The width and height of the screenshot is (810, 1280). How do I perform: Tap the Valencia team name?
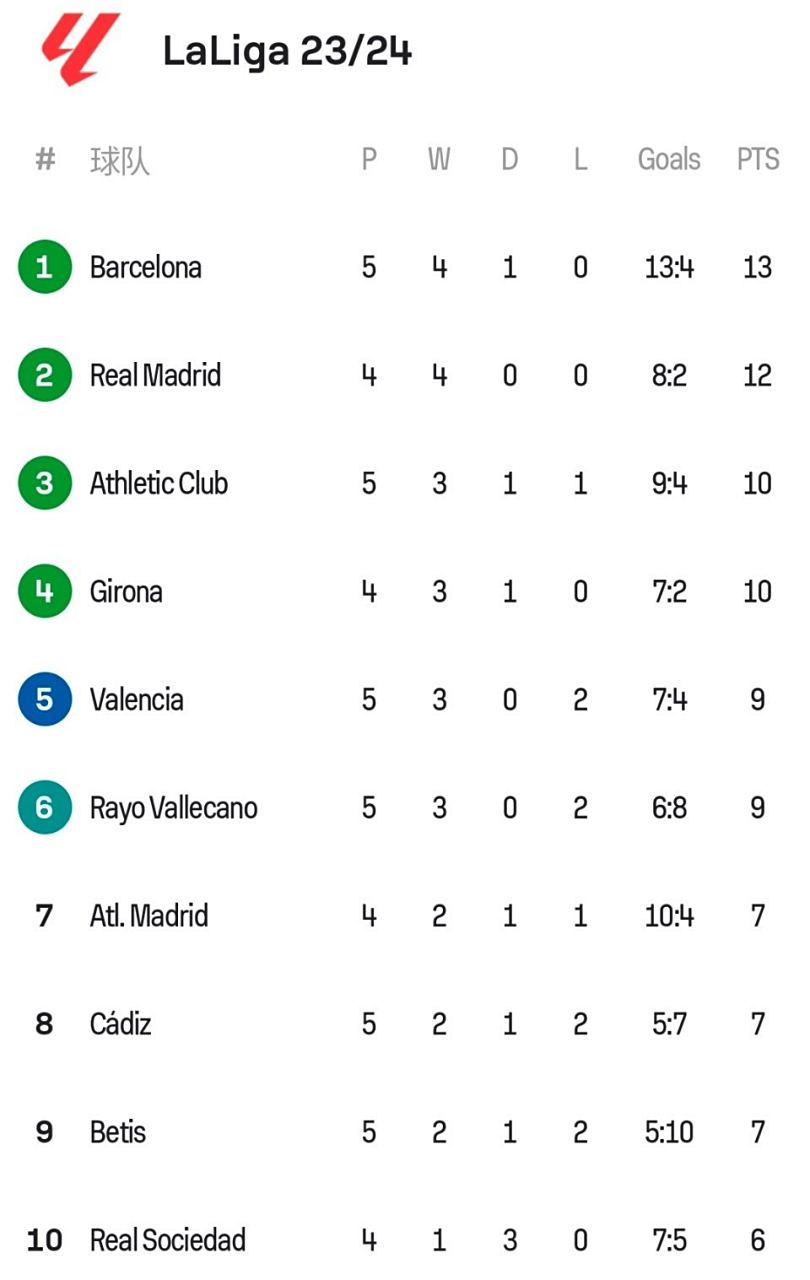[x=137, y=699]
